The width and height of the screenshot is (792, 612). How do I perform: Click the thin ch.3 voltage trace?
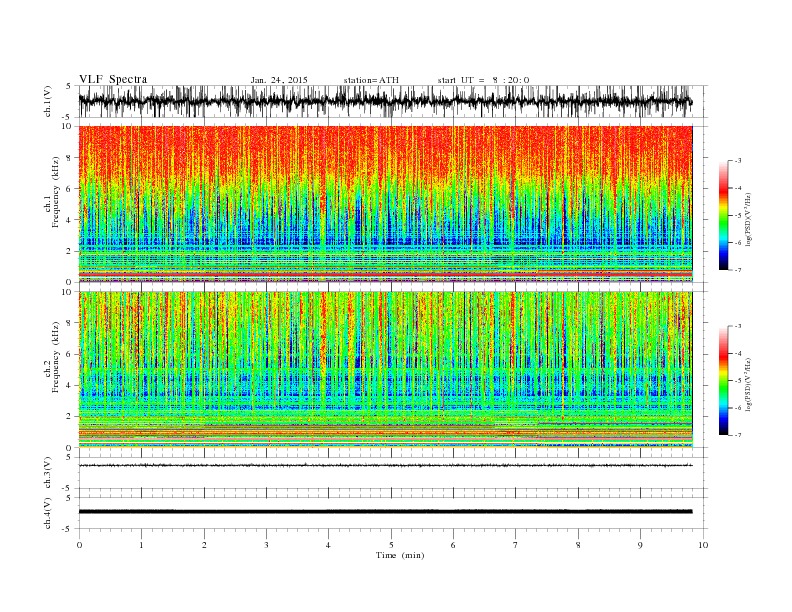point(385,465)
